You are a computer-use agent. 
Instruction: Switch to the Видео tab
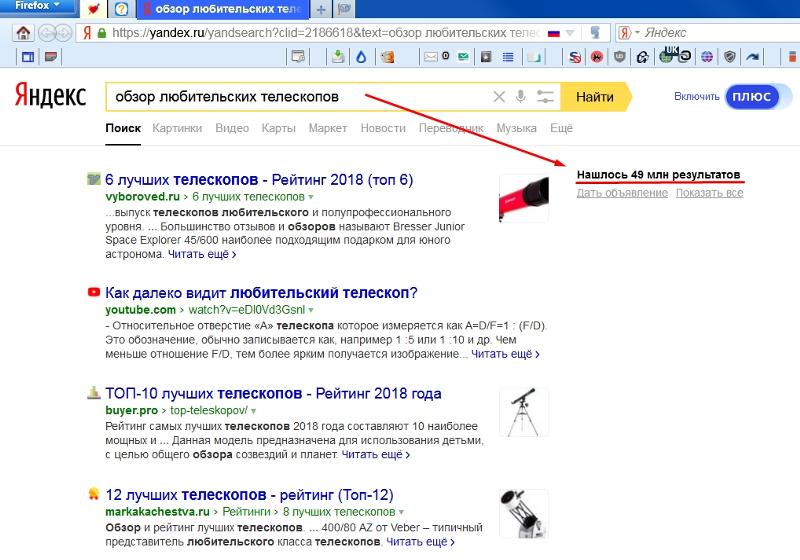(232, 128)
